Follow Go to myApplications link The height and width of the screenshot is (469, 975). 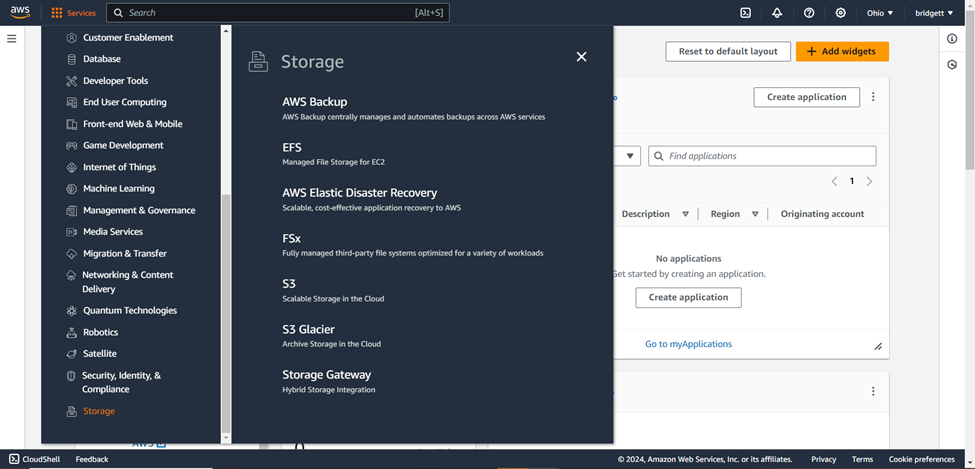click(688, 344)
